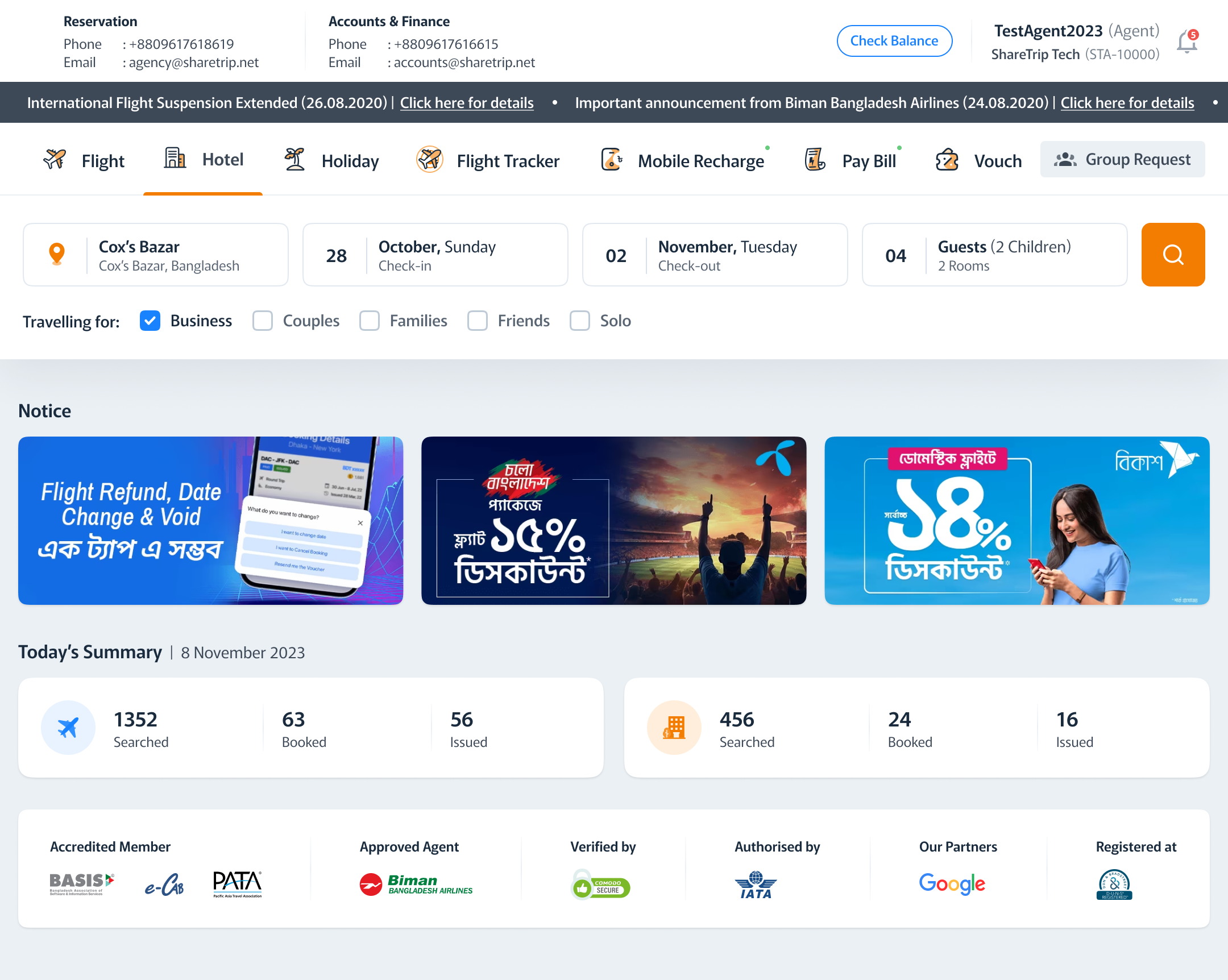Click the Flight airplane icon

point(55,160)
